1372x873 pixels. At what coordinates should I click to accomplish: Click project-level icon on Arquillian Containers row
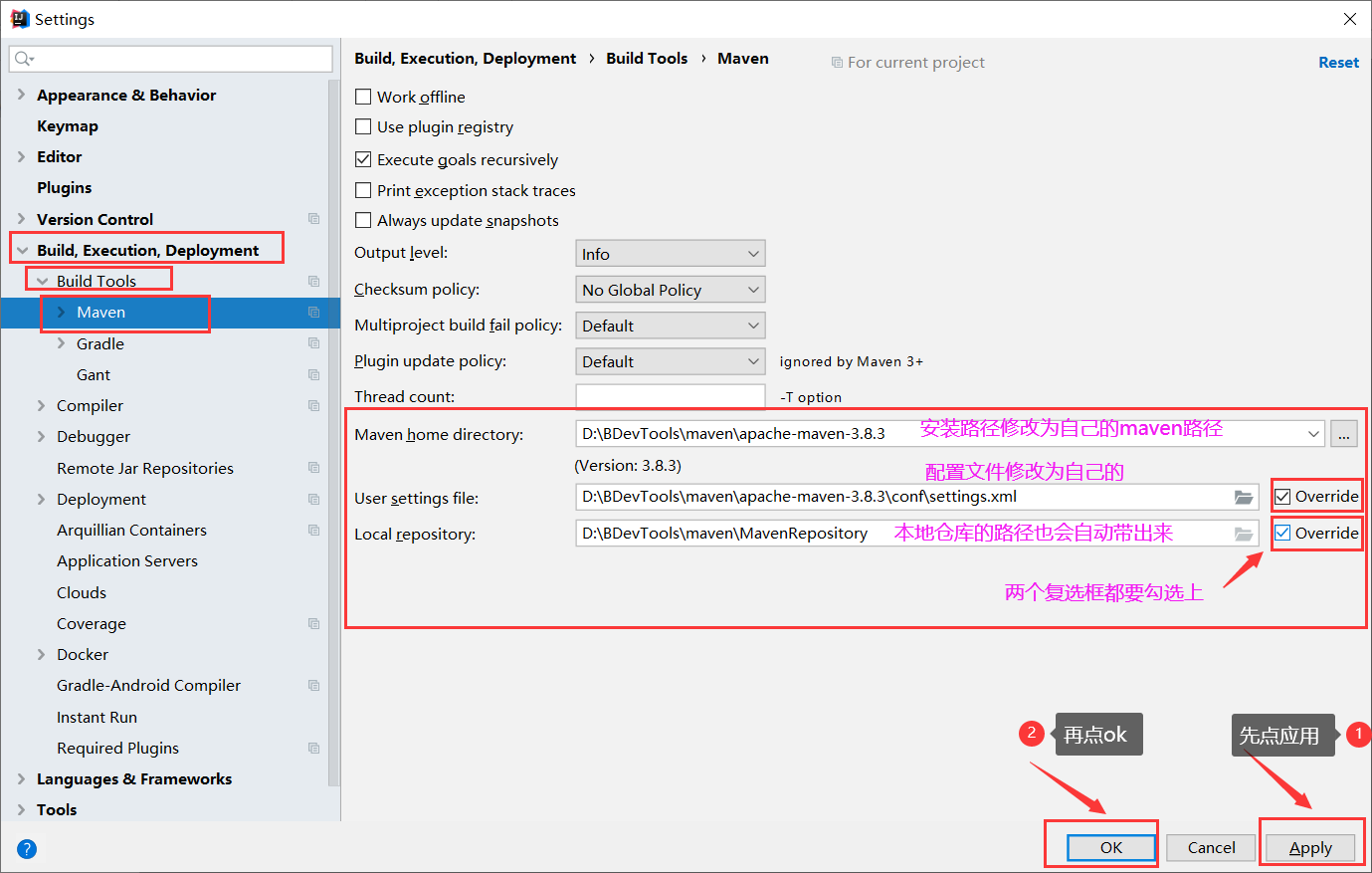314,530
